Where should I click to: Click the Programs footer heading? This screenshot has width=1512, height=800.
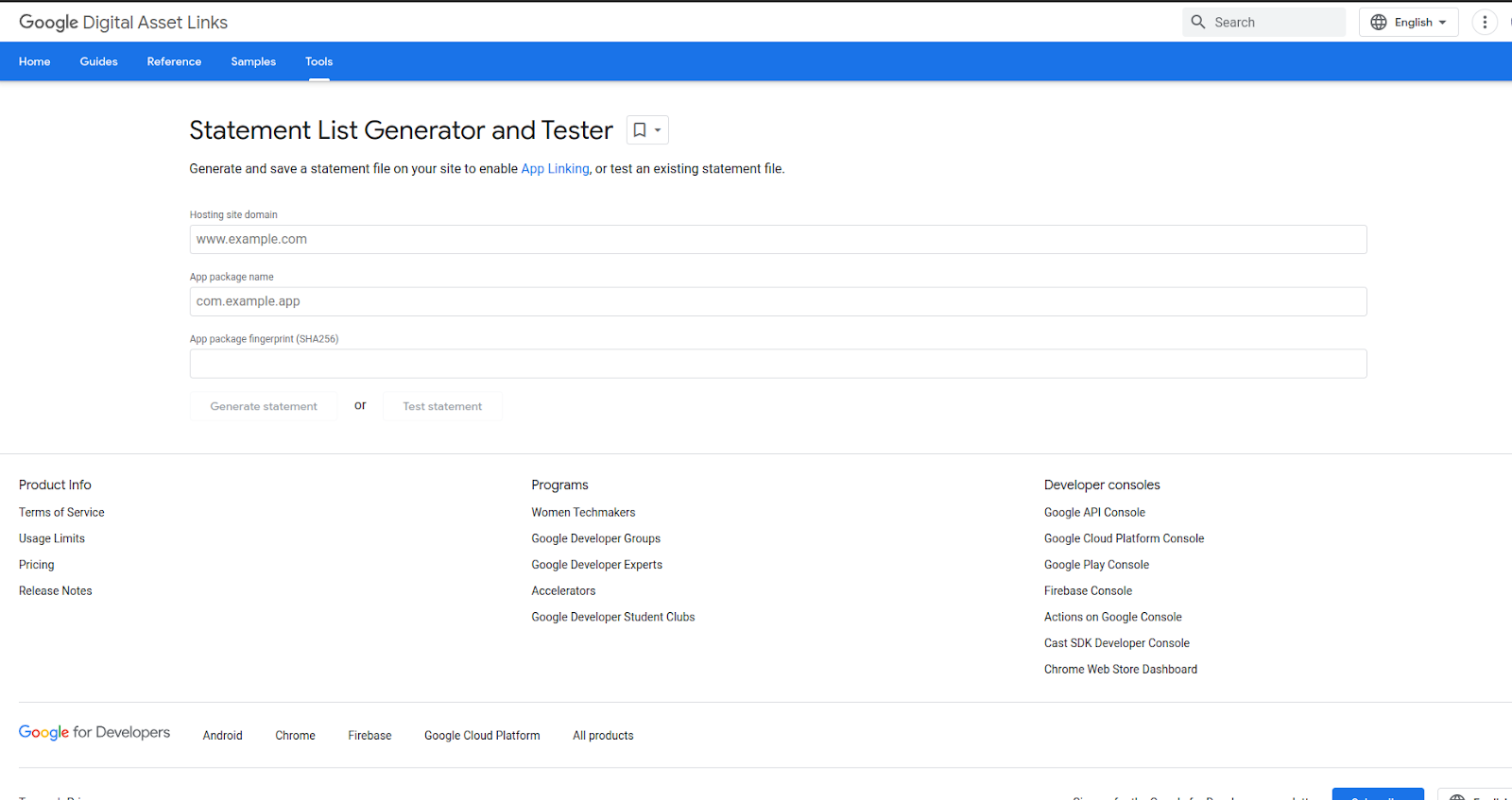click(x=559, y=485)
